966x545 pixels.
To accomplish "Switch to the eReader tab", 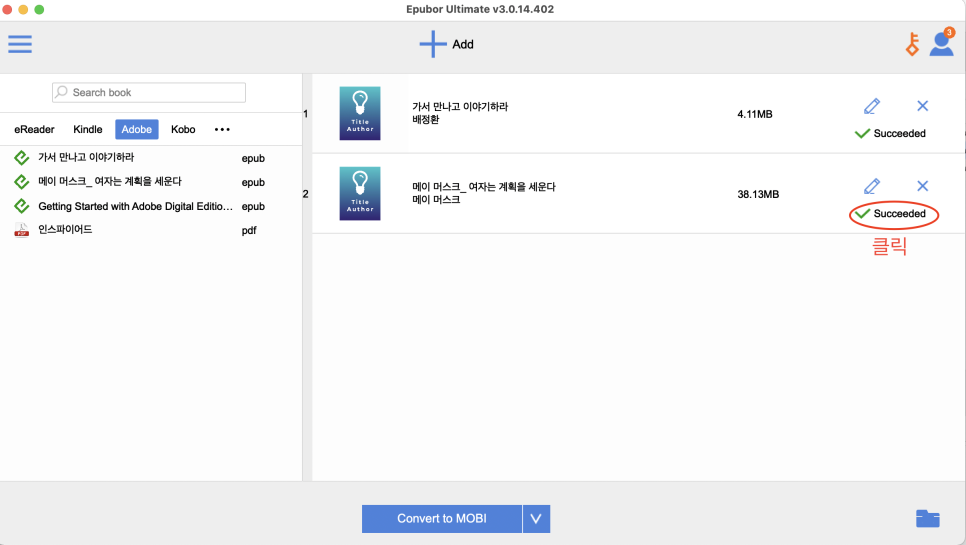I will click(34, 129).
